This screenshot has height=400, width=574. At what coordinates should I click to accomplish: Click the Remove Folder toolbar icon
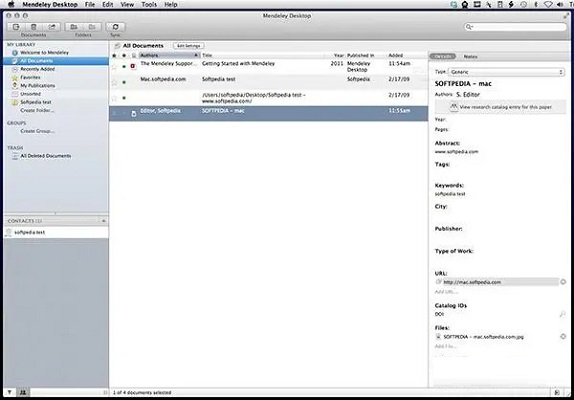pyautogui.click(x=92, y=27)
